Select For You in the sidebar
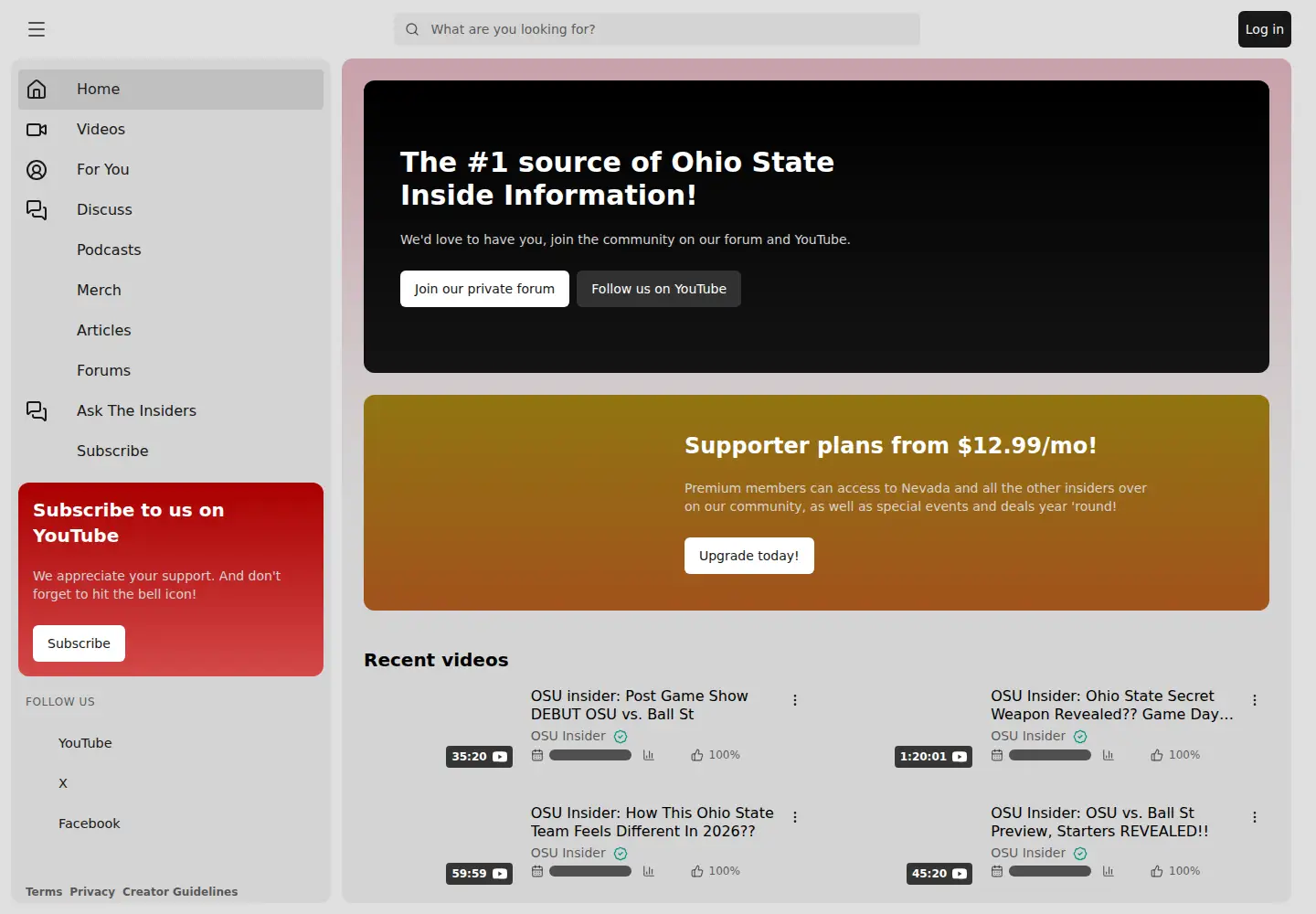 171,170
